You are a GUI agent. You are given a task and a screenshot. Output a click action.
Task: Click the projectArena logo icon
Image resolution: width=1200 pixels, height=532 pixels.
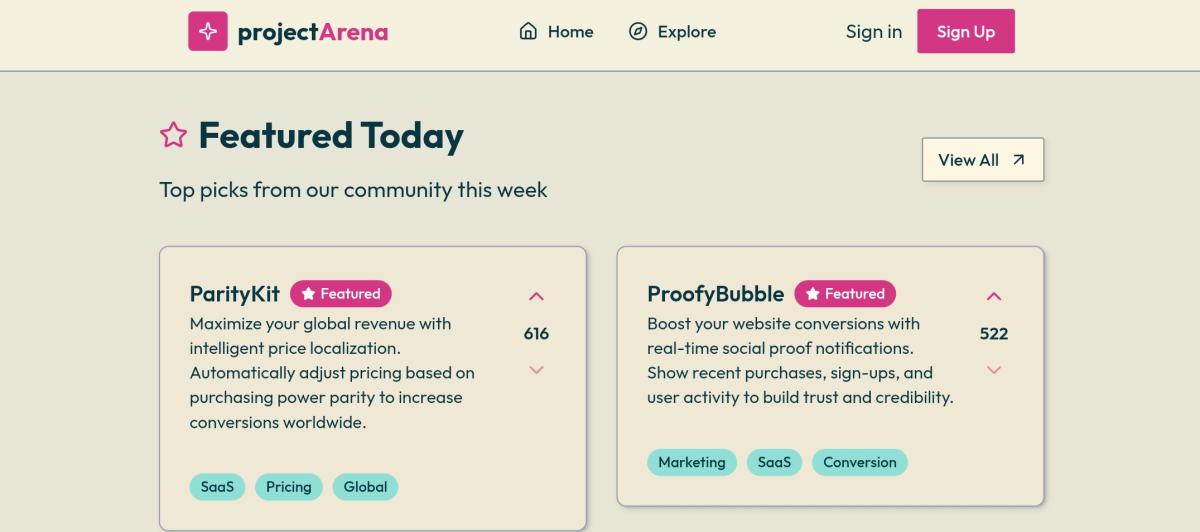[x=208, y=31]
